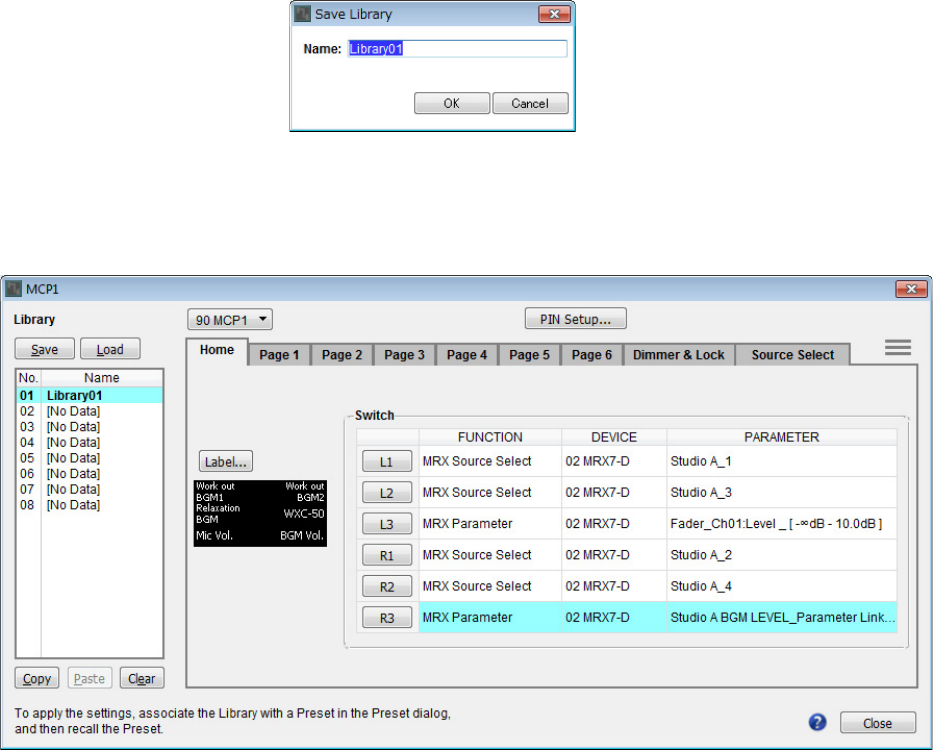Select library row 06 [No Data]
This screenshot has width=933, height=750.
point(90,473)
